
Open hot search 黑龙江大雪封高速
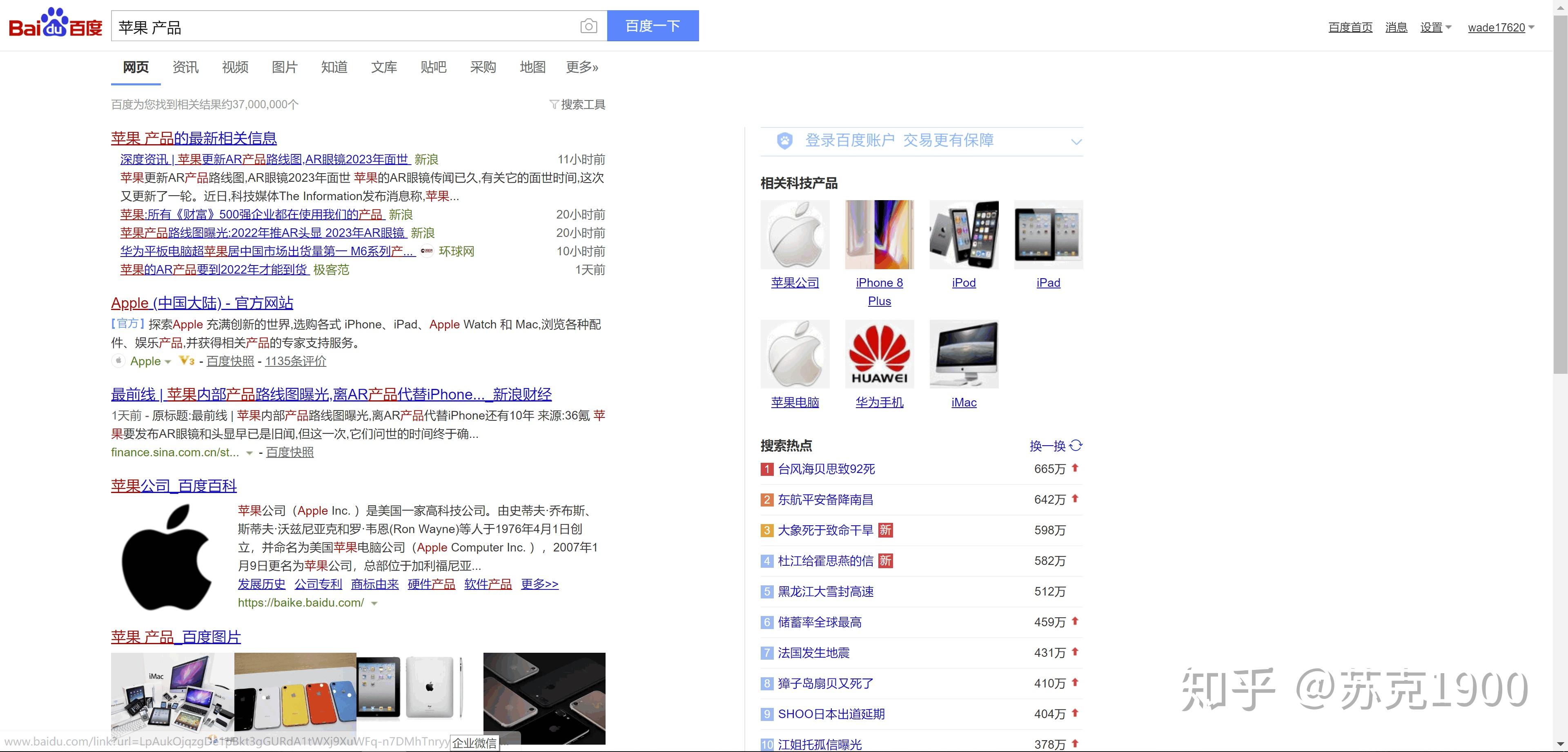click(x=825, y=592)
